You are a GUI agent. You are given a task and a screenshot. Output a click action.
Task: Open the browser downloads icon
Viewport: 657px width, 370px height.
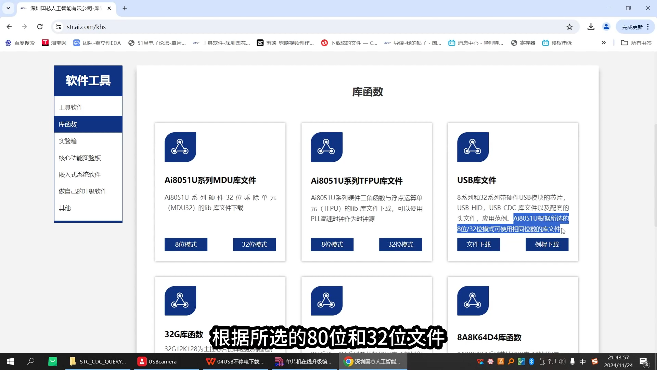pos(590,27)
